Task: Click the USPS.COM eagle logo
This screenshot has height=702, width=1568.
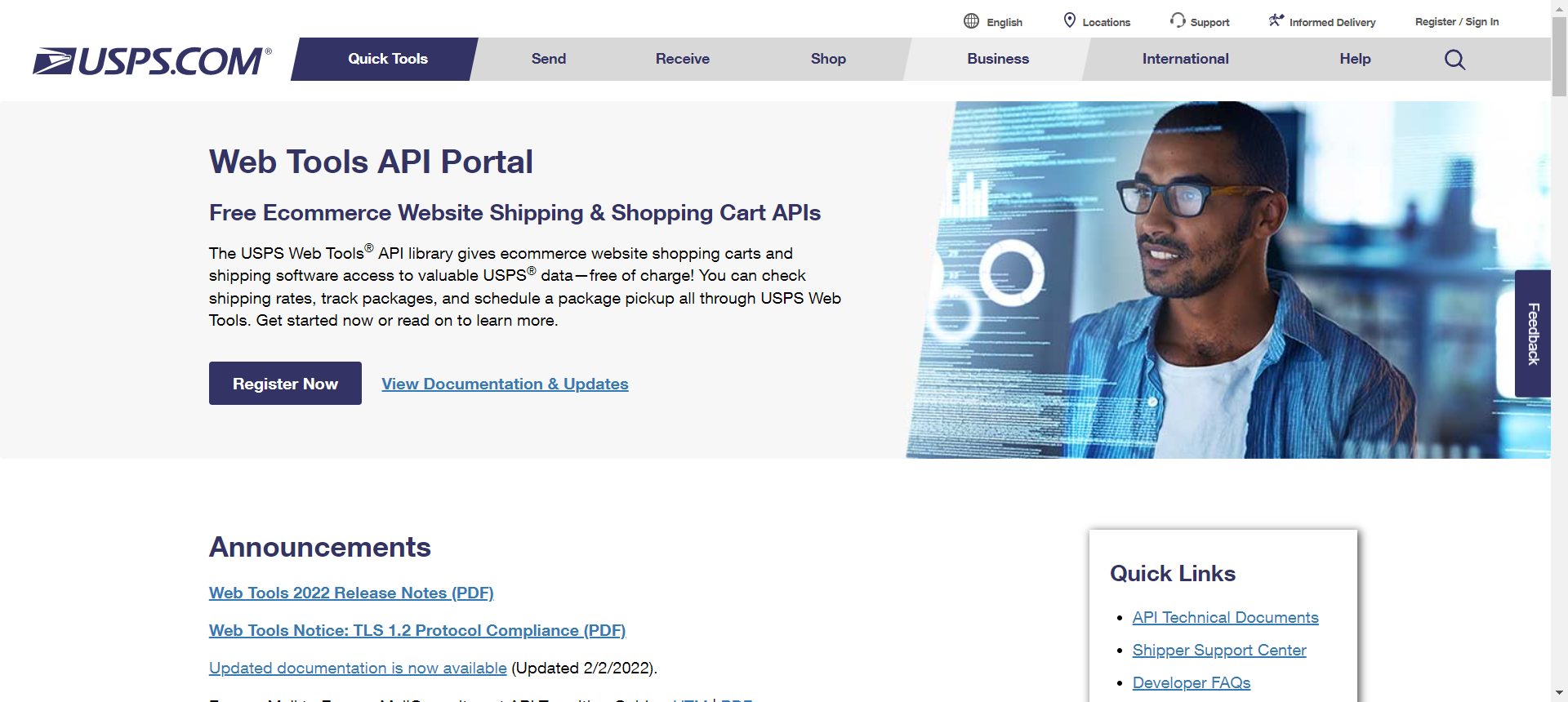Action: [152, 61]
